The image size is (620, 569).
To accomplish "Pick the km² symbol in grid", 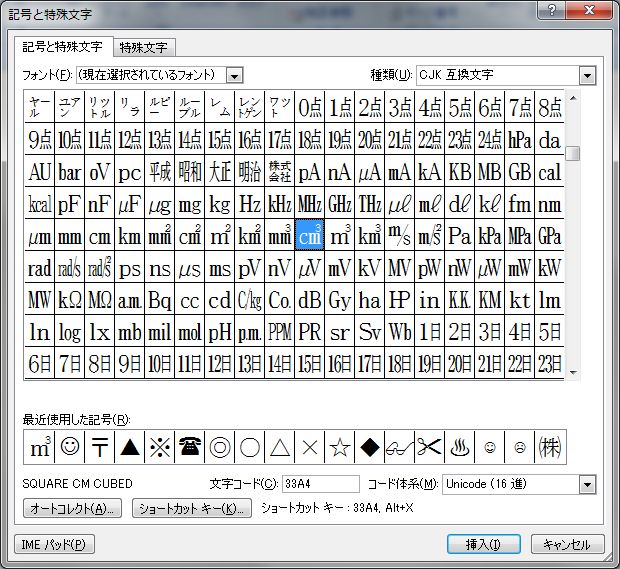I will (250, 235).
